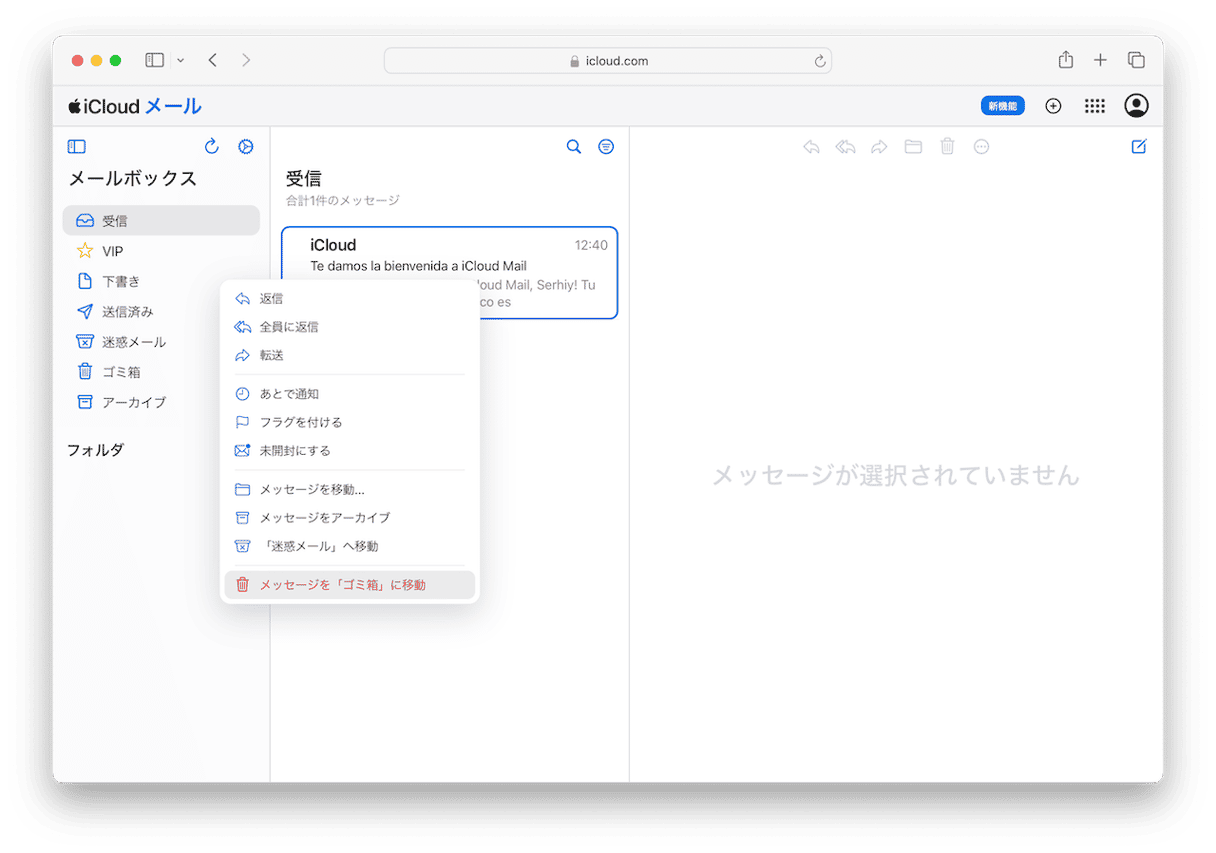
Task: Open Safari sidebar dropdown chevron
Action: 180,60
